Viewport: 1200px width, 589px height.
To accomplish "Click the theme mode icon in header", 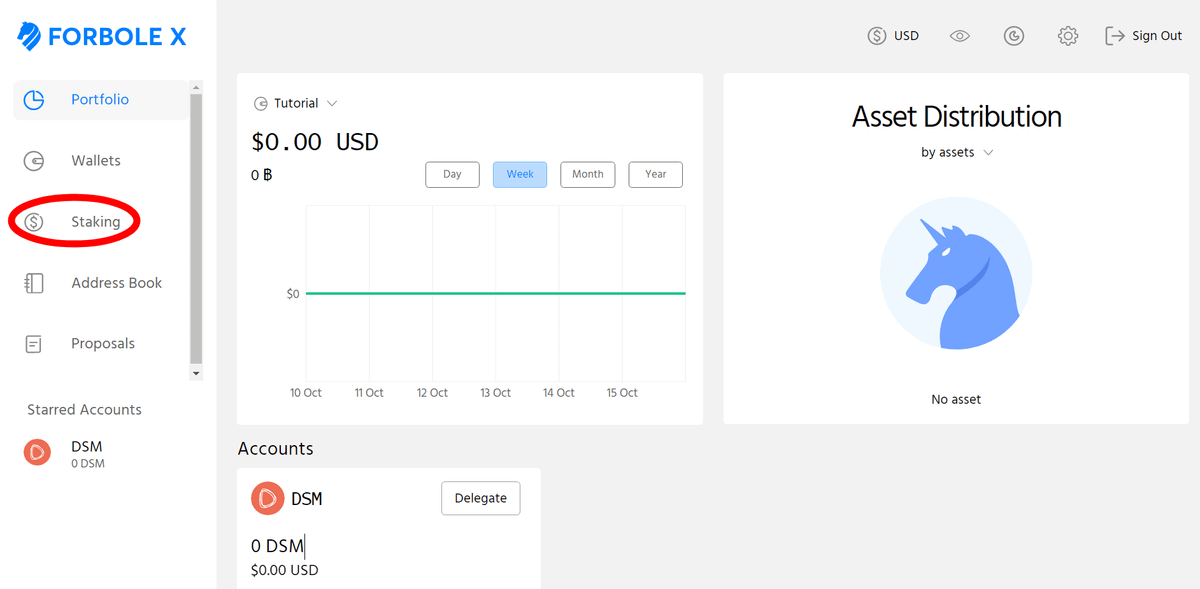I will coord(1013,36).
